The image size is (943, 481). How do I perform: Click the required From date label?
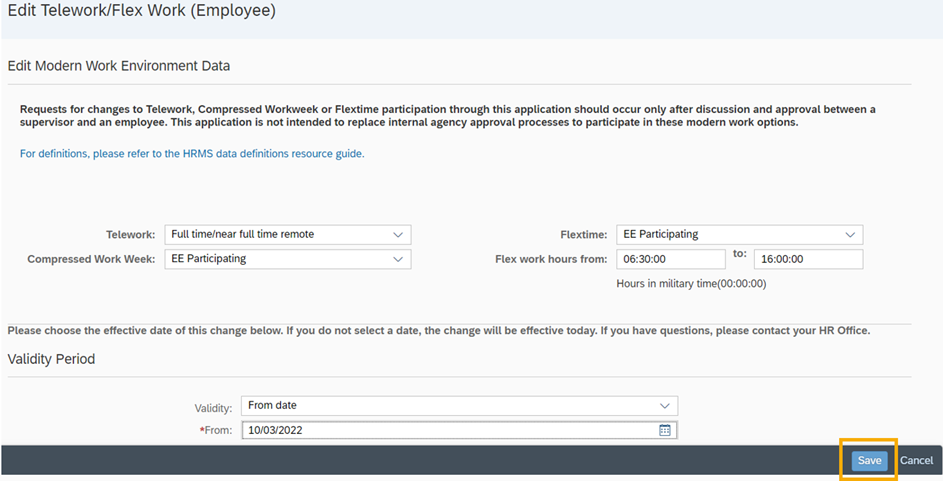click(215, 431)
